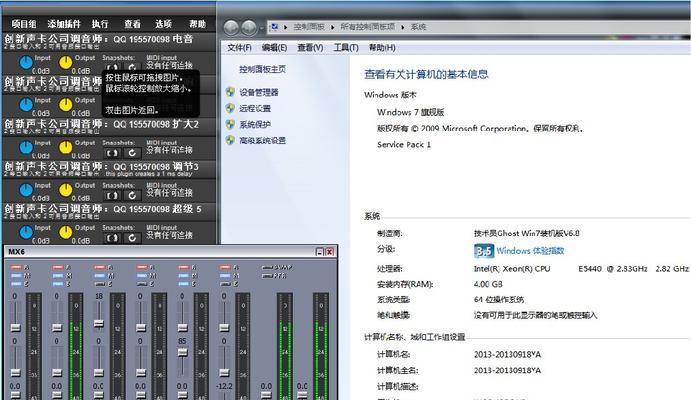Open the arrow dropdown before 系统 in the address bar

(403, 27)
